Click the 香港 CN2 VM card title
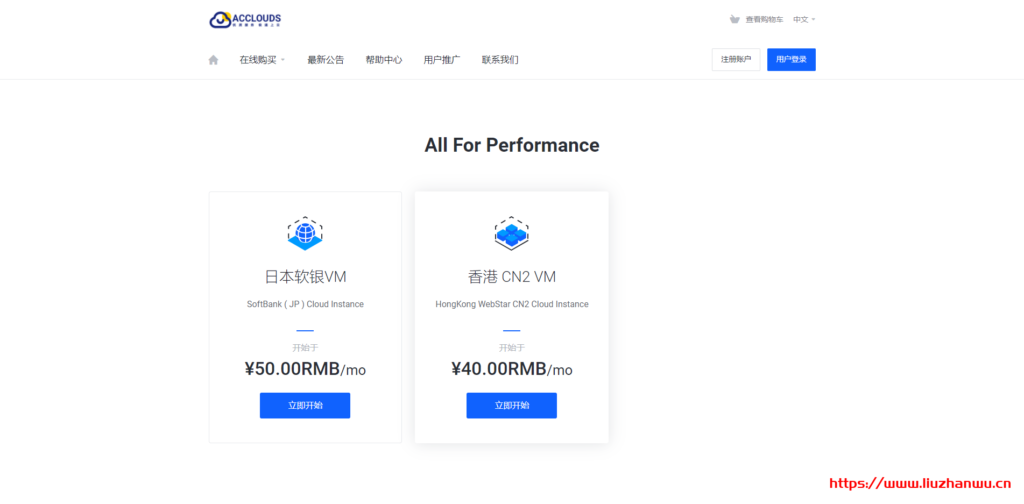Image resolution: width=1024 pixels, height=504 pixels. (511, 277)
